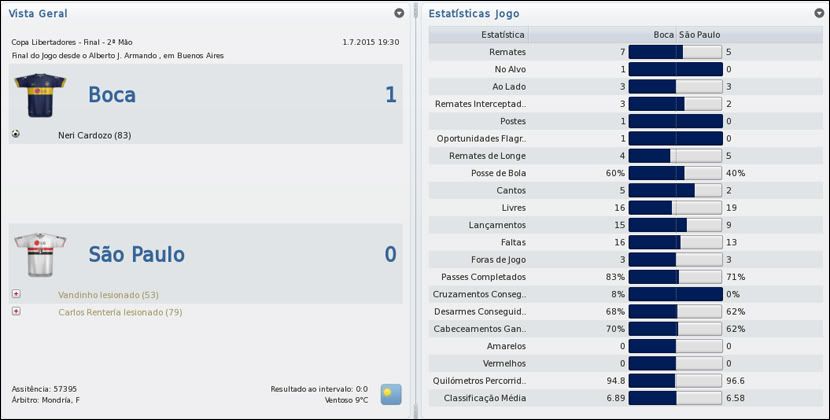Image resolution: width=830 pixels, height=420 pixels.
Task: Click the Estatística column header
Action: tap(503, 35)
